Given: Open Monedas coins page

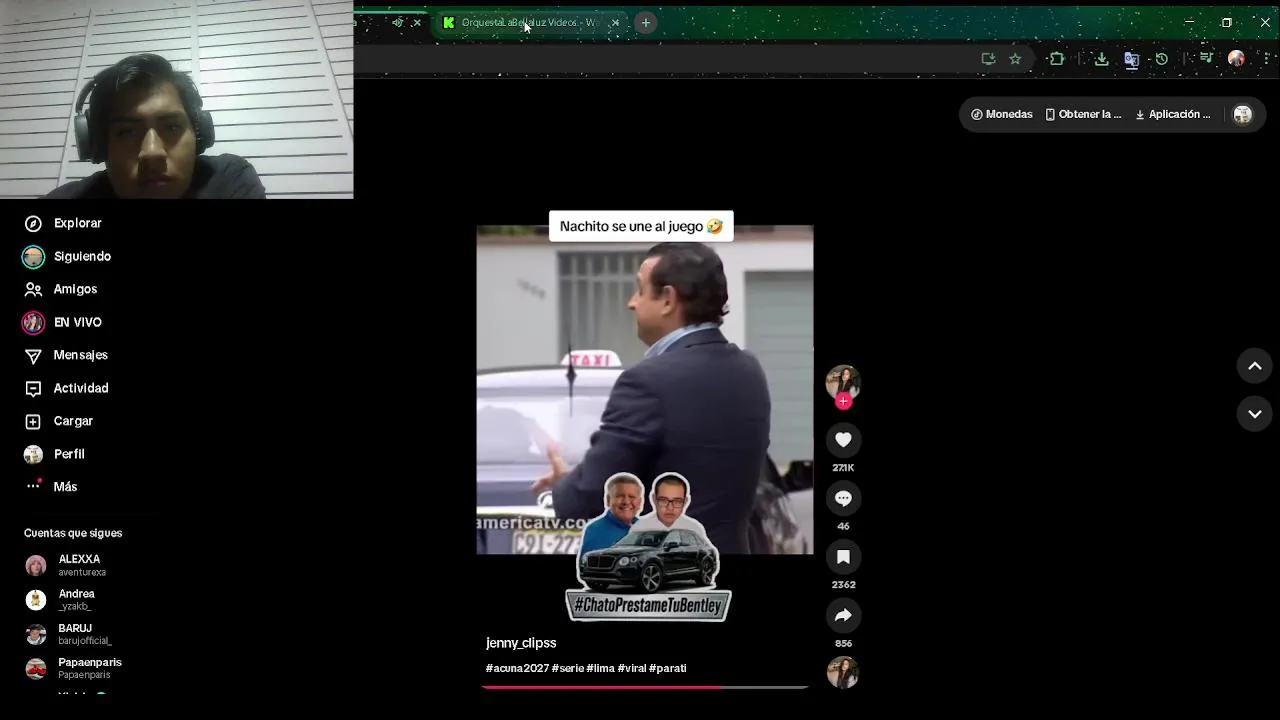Looking at the screenshot, I should click(x=1002, y=114).
